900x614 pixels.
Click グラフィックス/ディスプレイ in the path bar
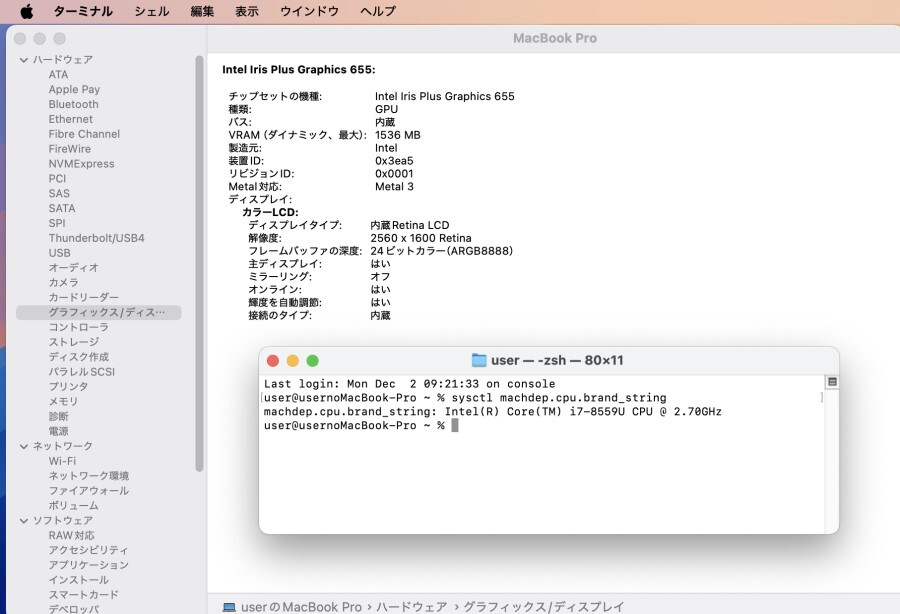(544, 607)
